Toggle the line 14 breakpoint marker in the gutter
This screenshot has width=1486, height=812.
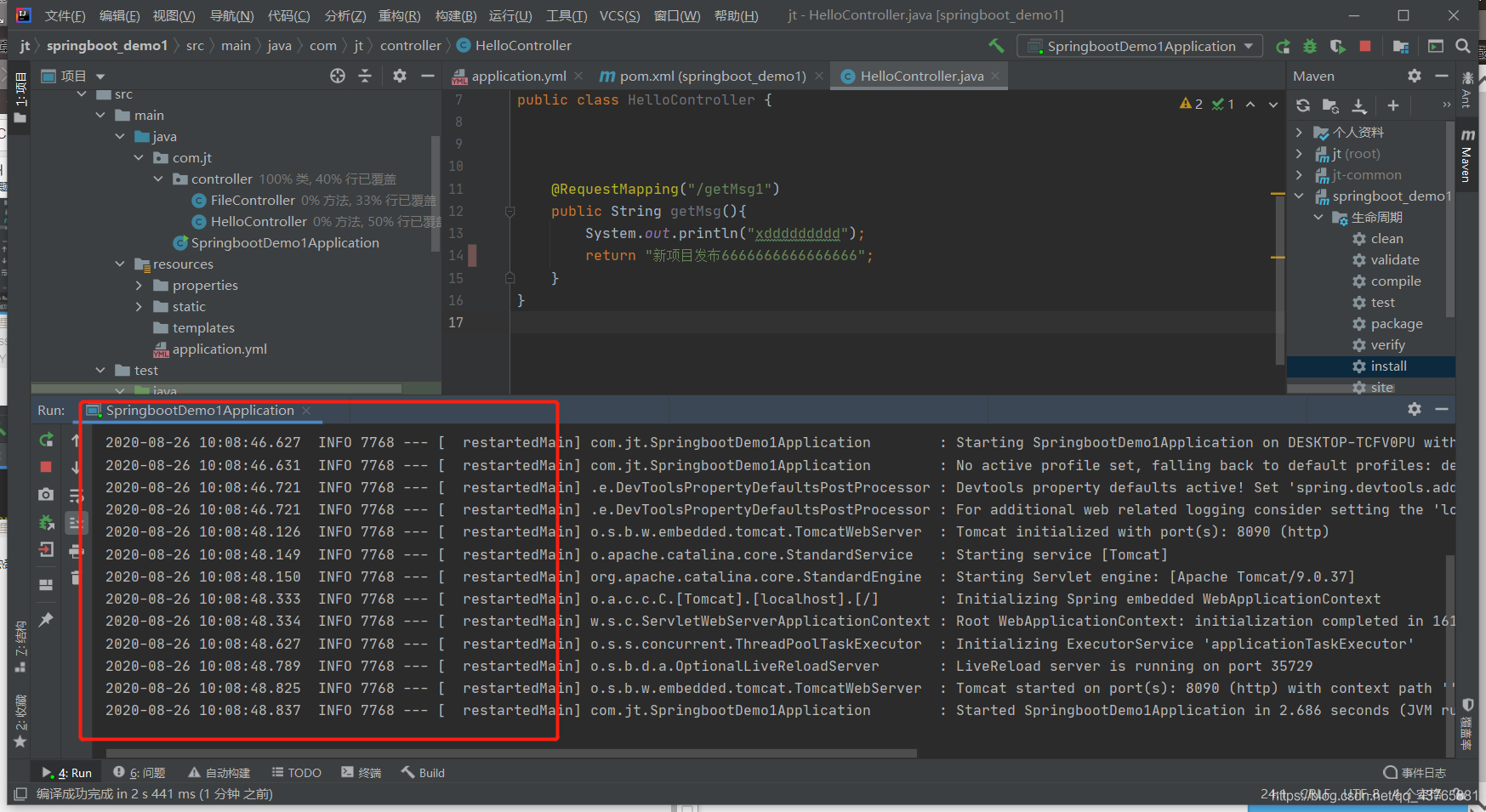(472, 255)
